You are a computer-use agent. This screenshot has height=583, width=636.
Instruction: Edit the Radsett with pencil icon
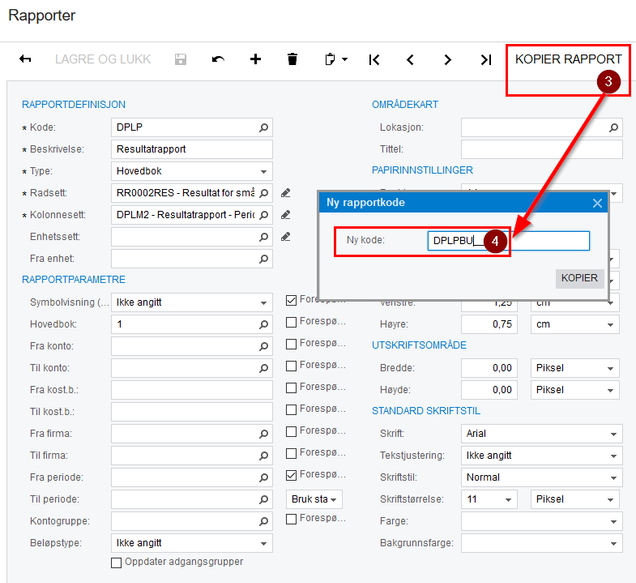[286, 193]
